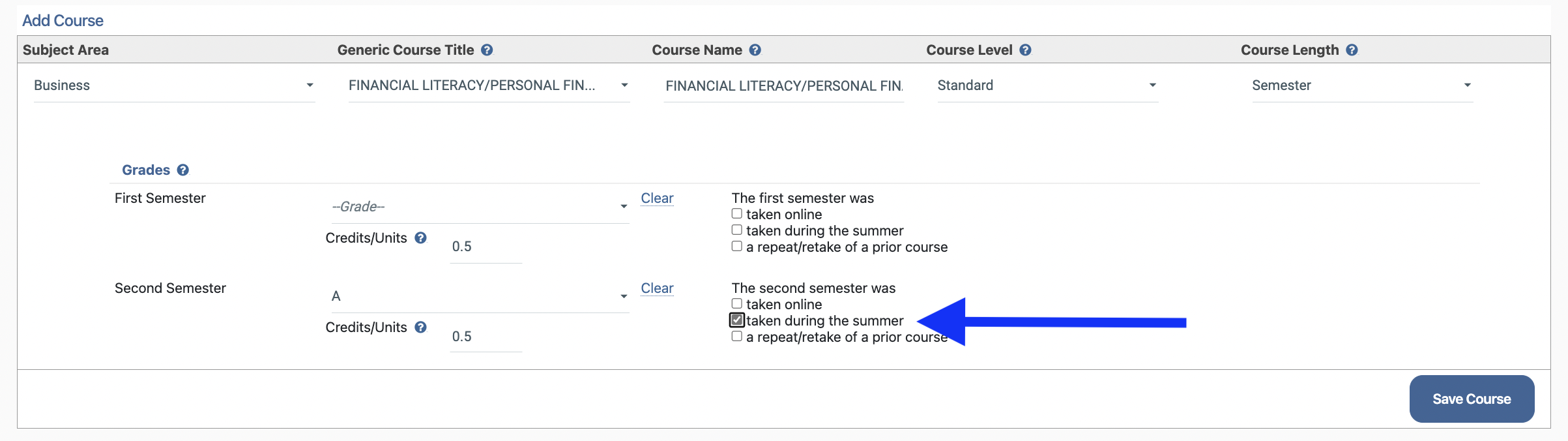Check first semester taken online
The image size is (1568, 441).
click(x=737, y=214)
